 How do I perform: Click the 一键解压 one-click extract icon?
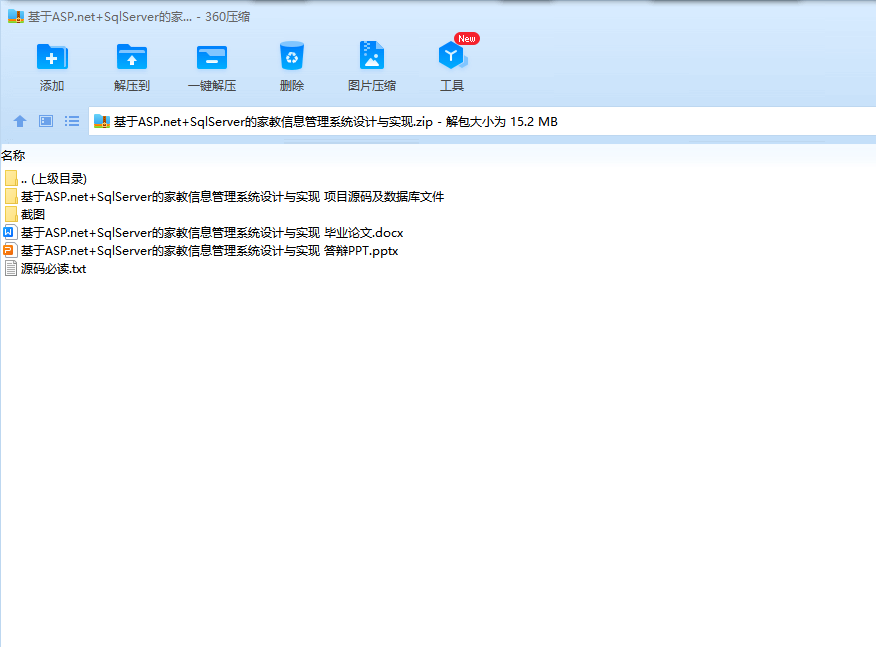click(x=212, y=57)
